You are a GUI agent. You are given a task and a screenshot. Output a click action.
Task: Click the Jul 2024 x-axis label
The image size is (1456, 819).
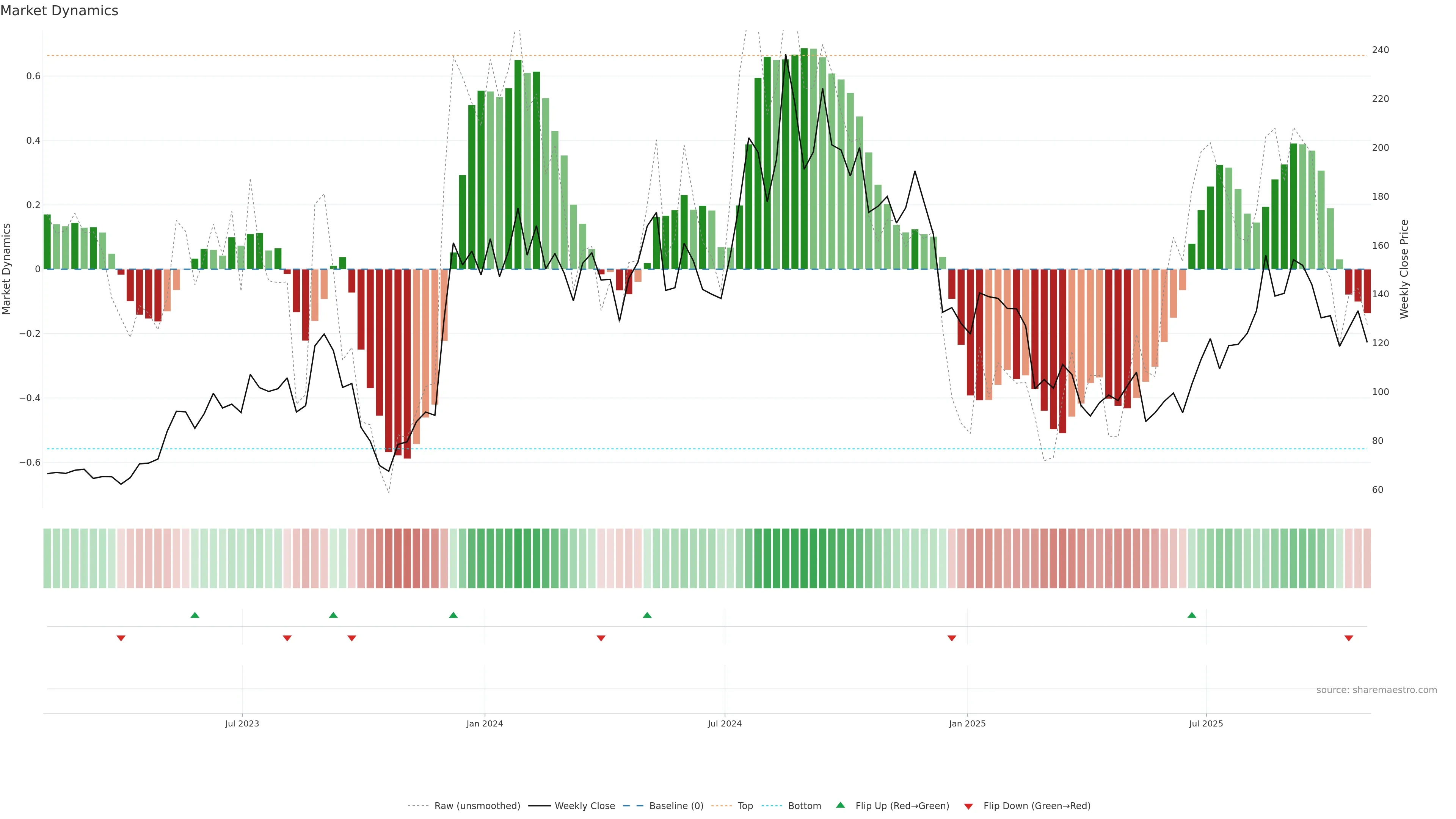click(725, 723)
